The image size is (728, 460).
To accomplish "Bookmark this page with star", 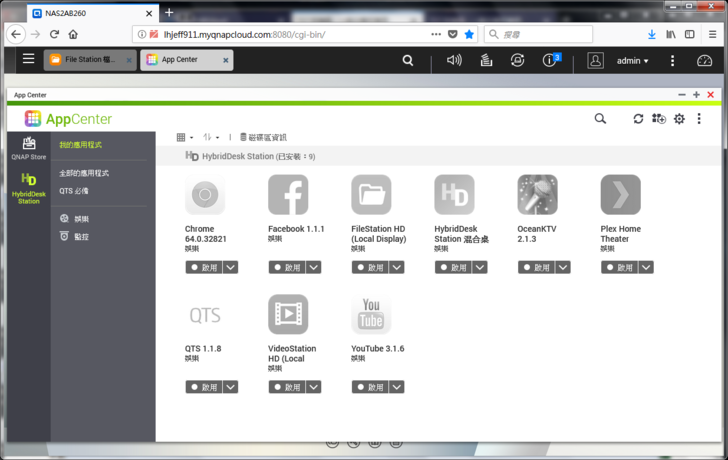I will point(469,34).
